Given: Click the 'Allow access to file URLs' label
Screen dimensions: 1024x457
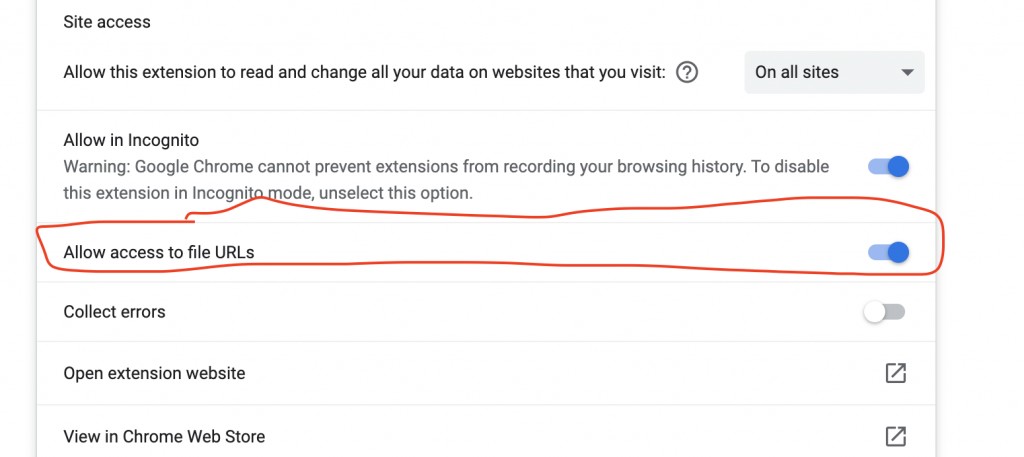Looking at the screenshot, I should pyautogui.click(x=159, y=252).
